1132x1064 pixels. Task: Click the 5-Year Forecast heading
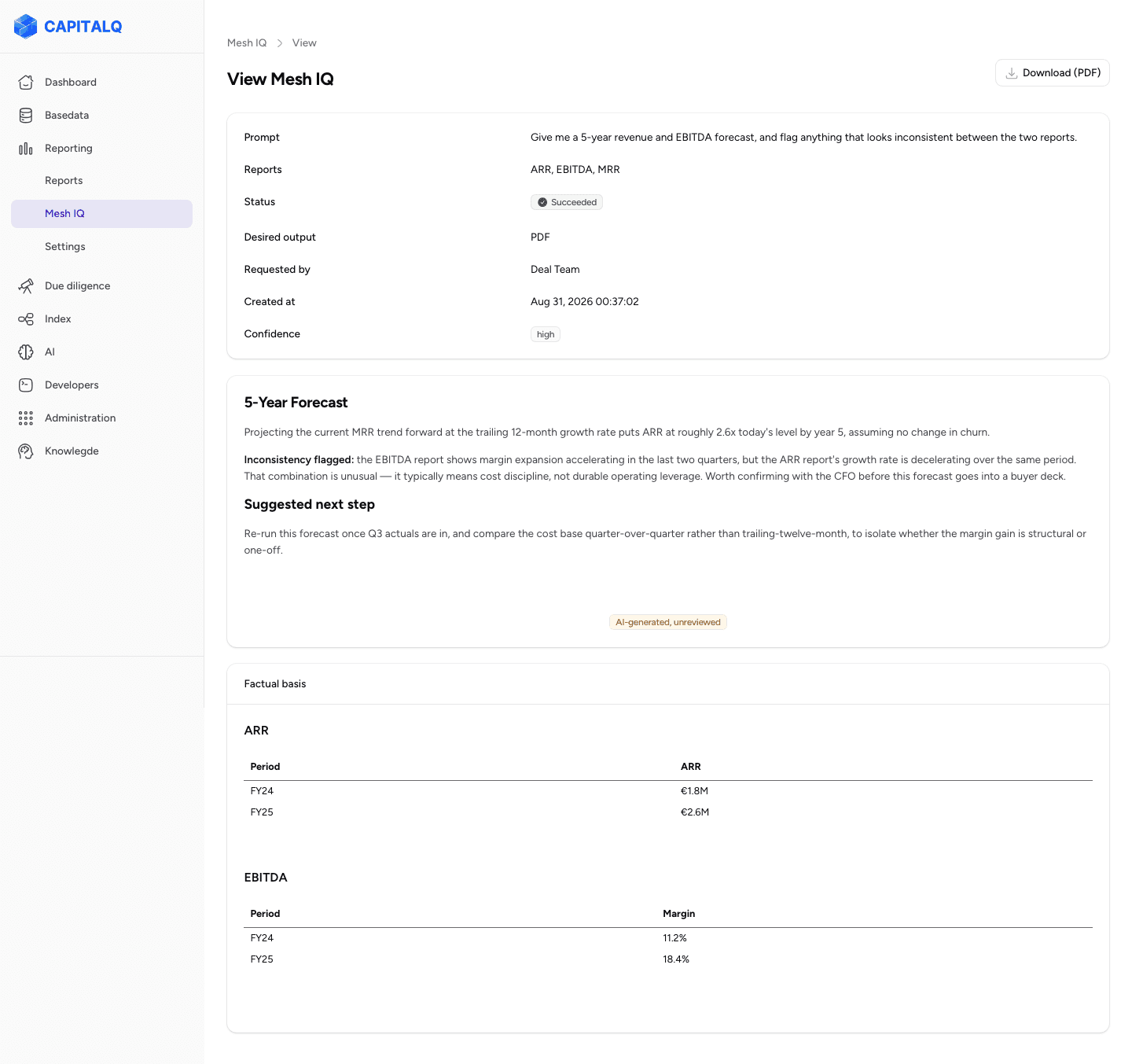point(296,402)
